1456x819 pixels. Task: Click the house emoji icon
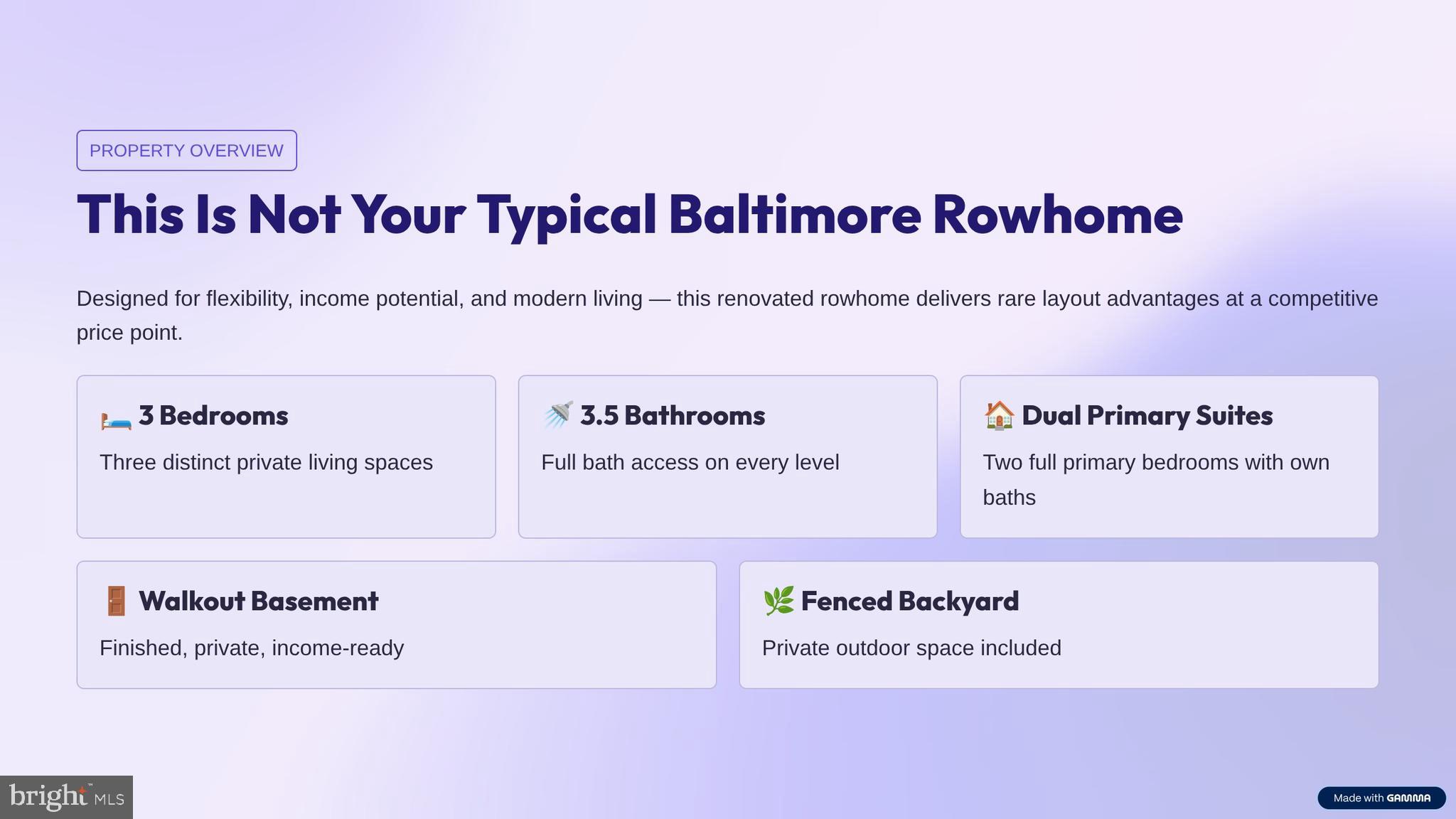(999, 415)
